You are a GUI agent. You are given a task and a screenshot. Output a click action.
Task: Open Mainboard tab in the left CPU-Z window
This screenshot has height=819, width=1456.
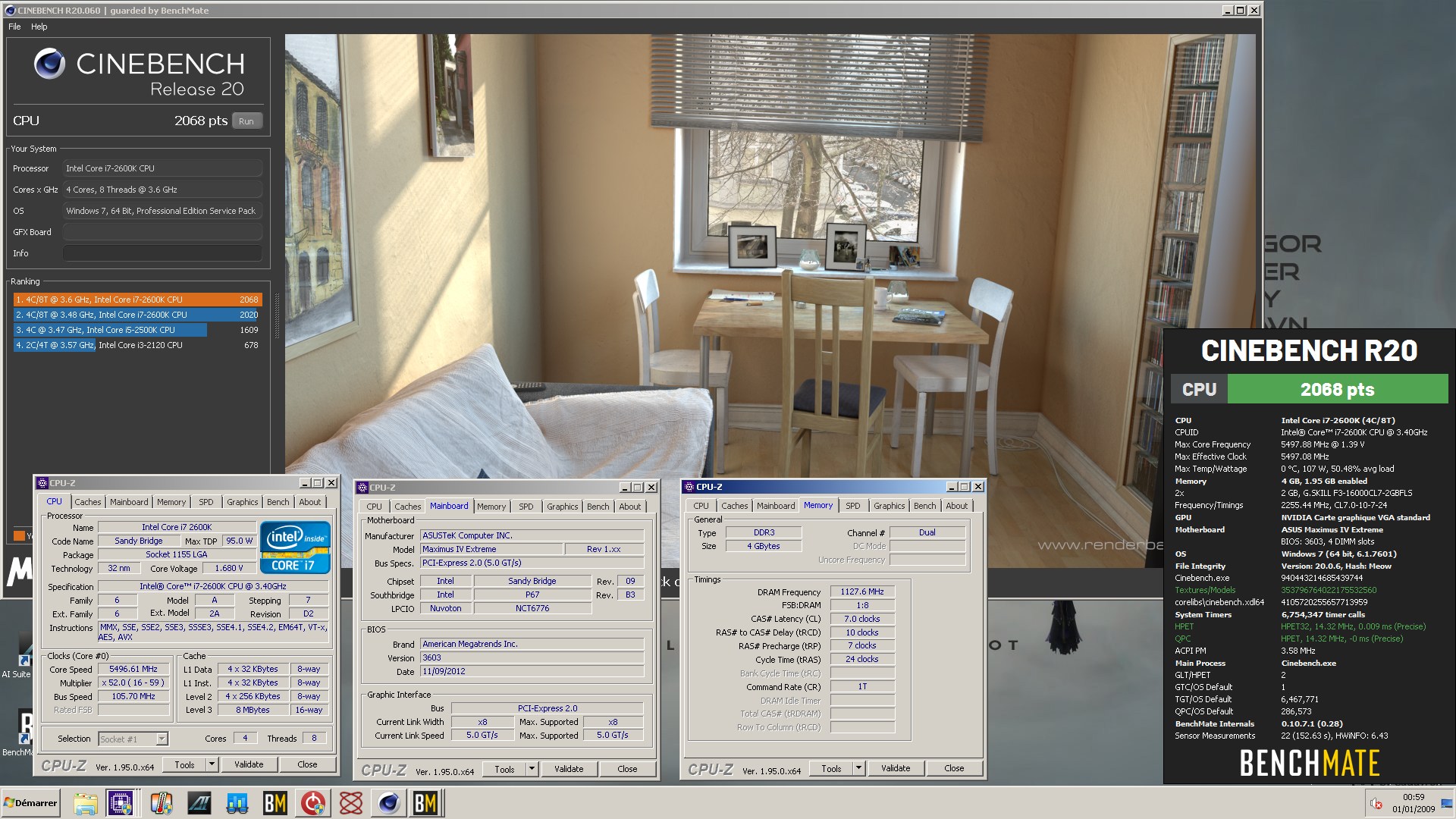(129, 502)
